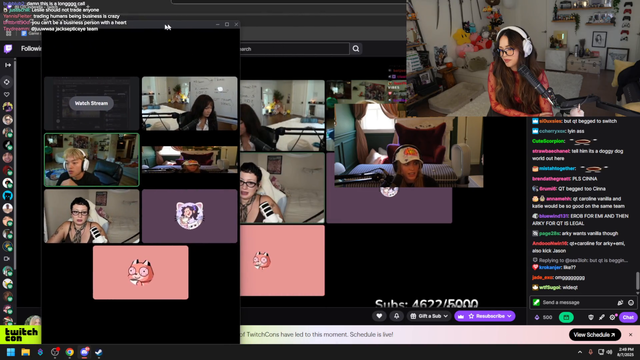The width and height of the screenshot is (640, 360).
Task: Open Windows Start menu
Action: pyautogui.click(x=11, y=352)
